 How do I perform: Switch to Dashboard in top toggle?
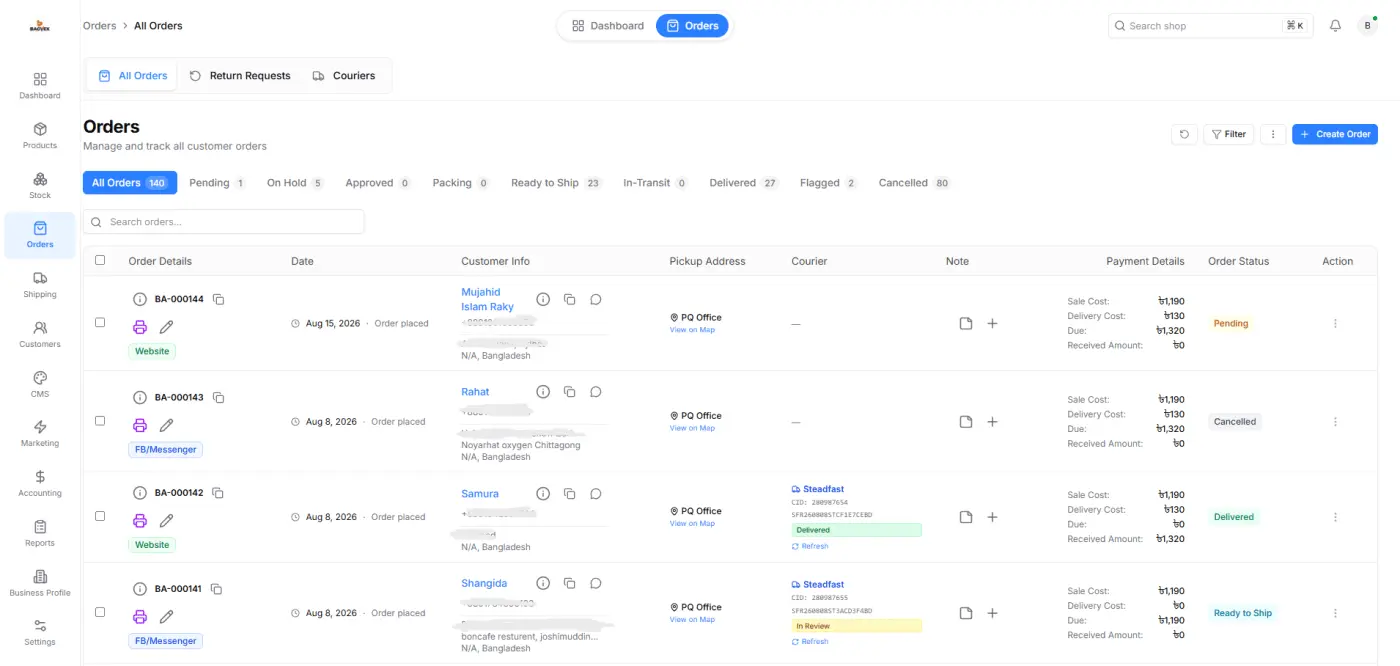coord(608,26)
